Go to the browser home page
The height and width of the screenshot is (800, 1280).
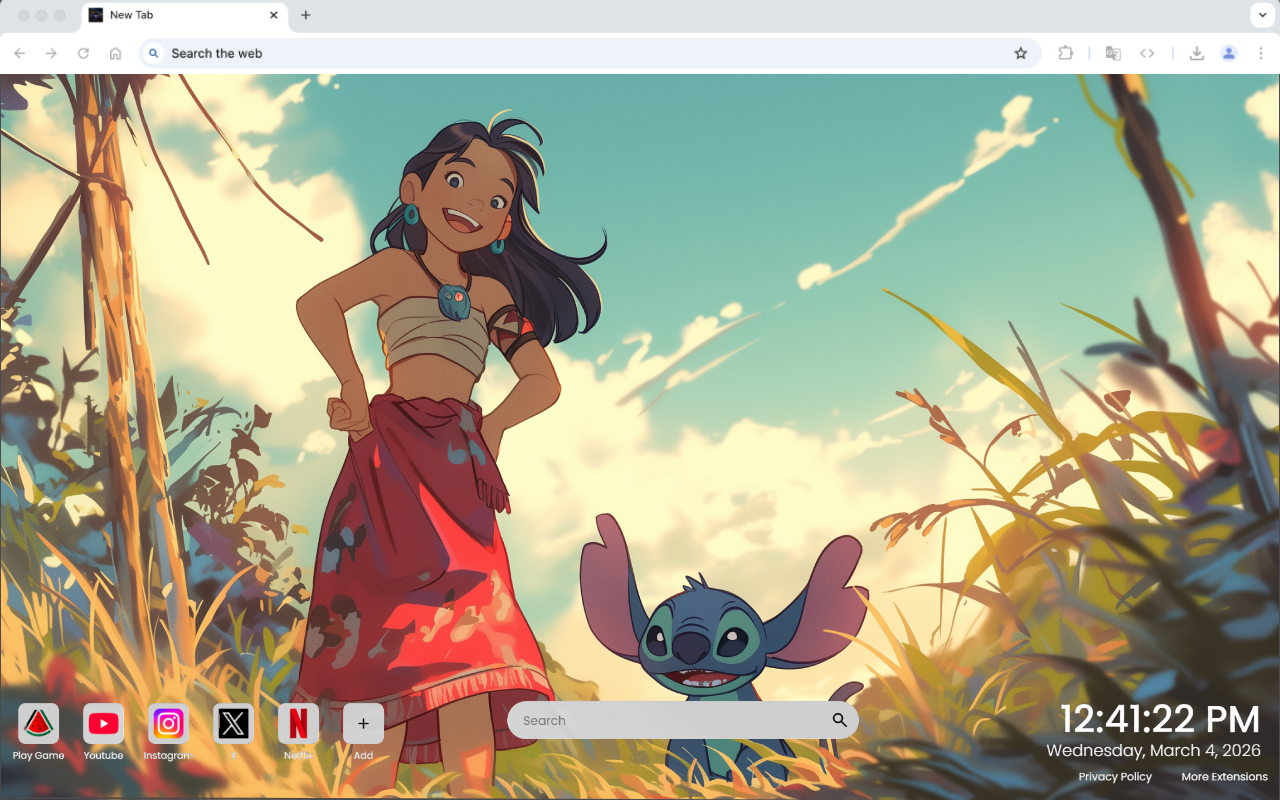click(x=116, y=53)
